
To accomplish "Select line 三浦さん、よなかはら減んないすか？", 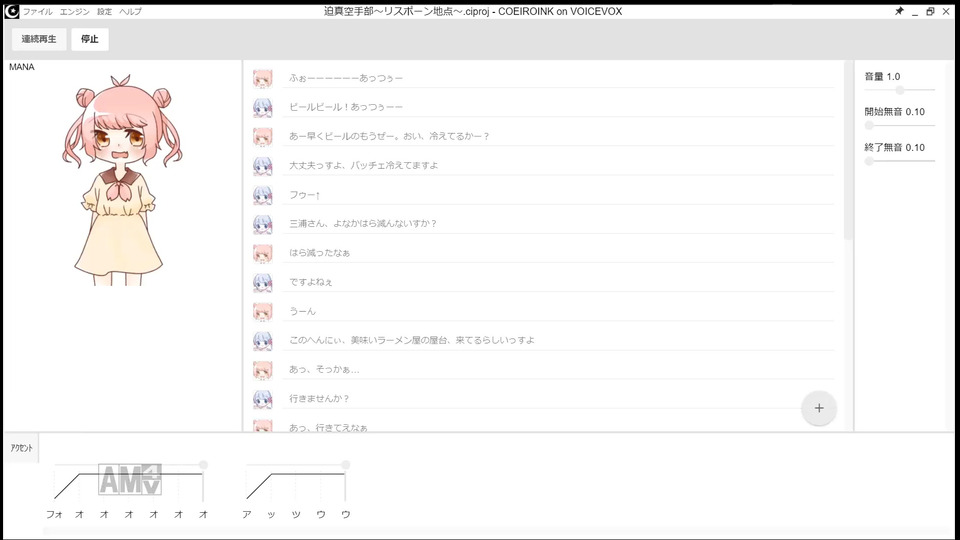I will 558,223.
